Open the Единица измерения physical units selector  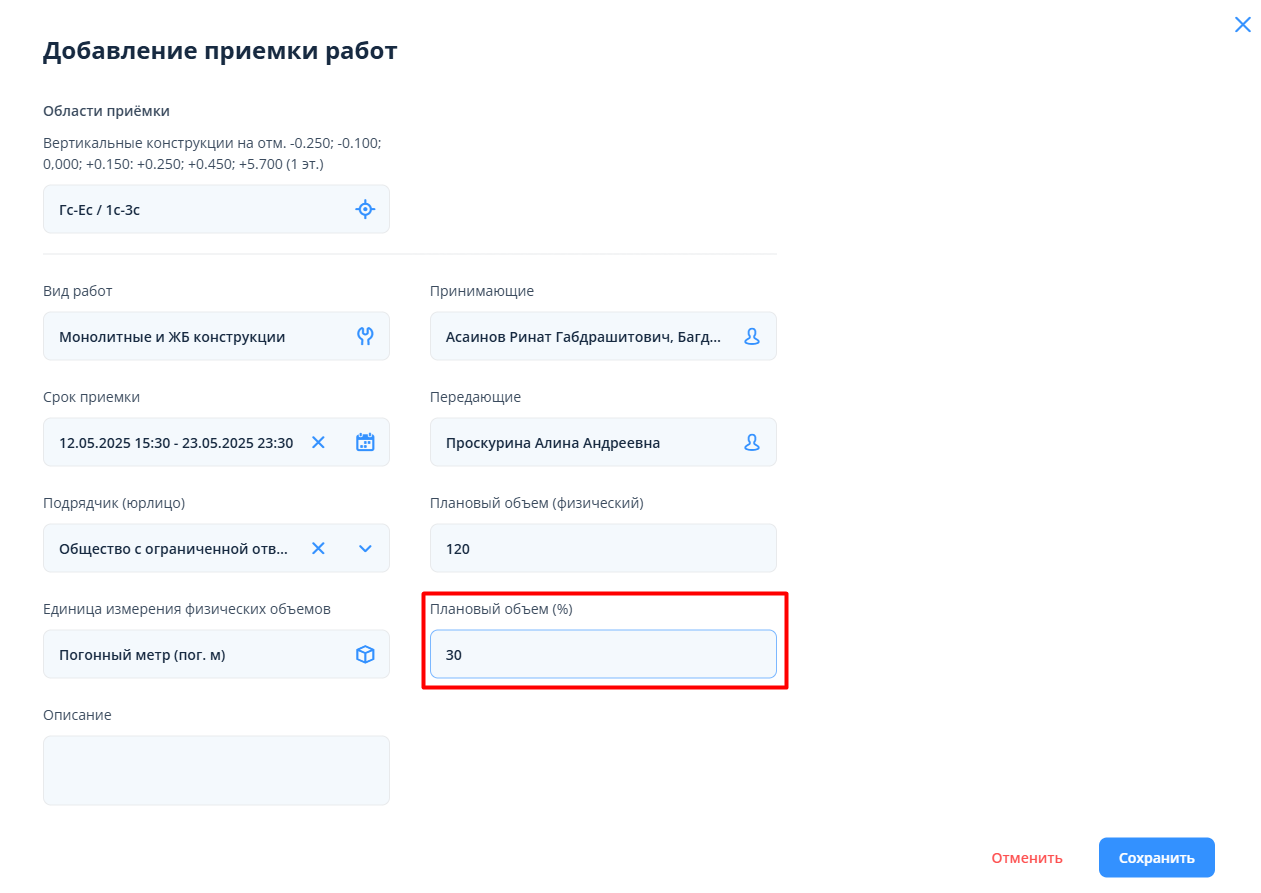tap(190, 655)
